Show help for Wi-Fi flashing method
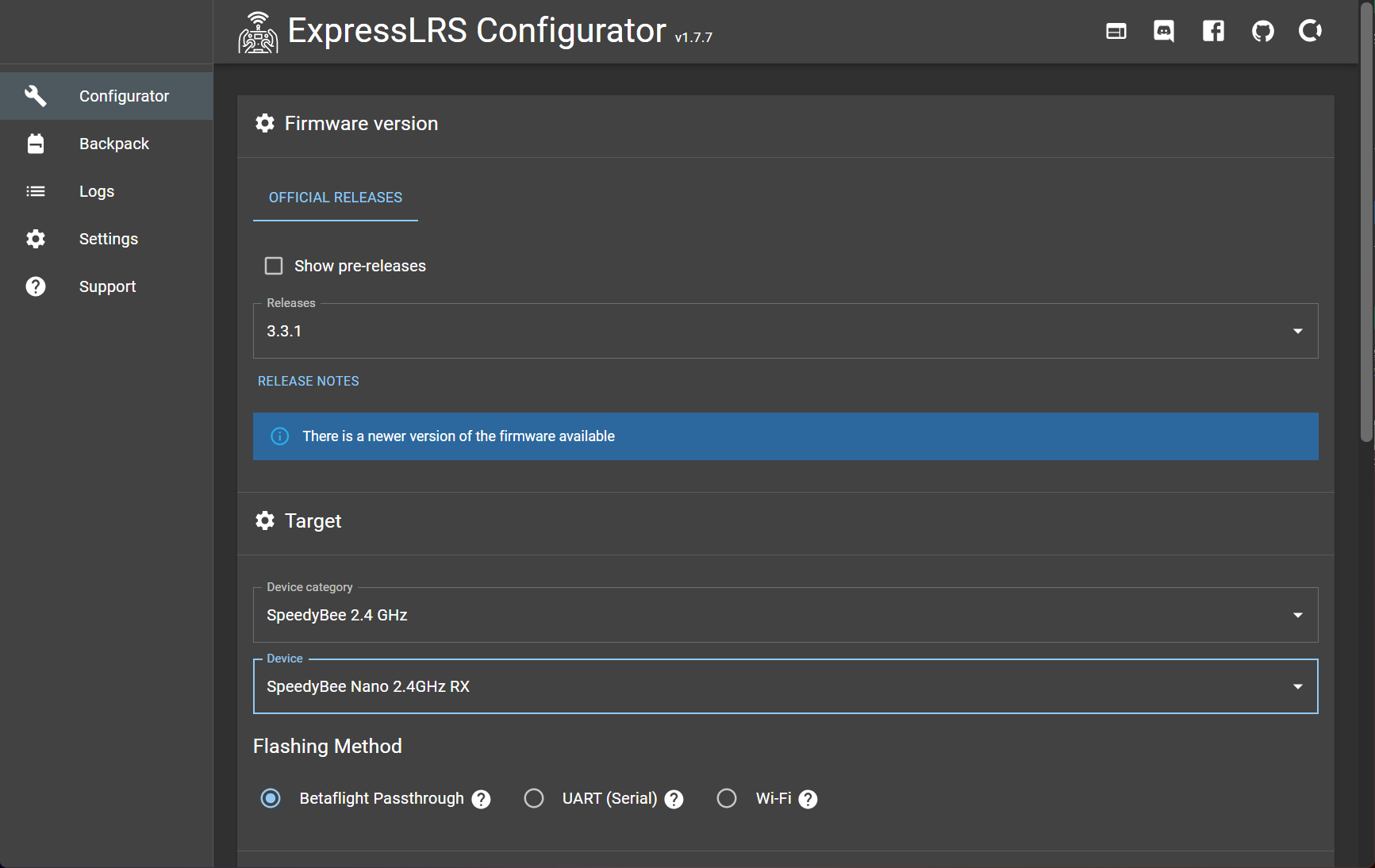 pos(808,799)
